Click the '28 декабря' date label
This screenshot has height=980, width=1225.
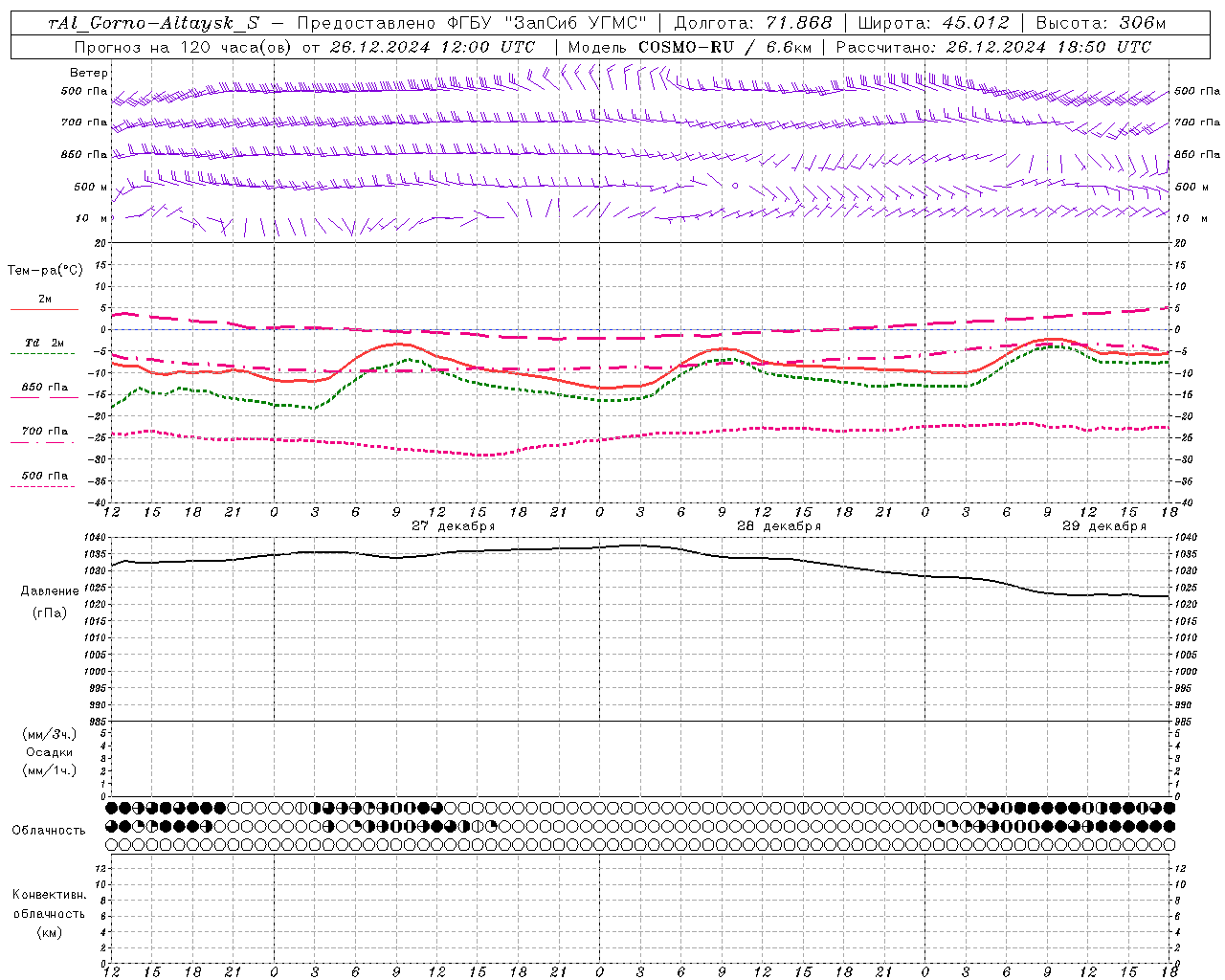(x=779, y=526)
